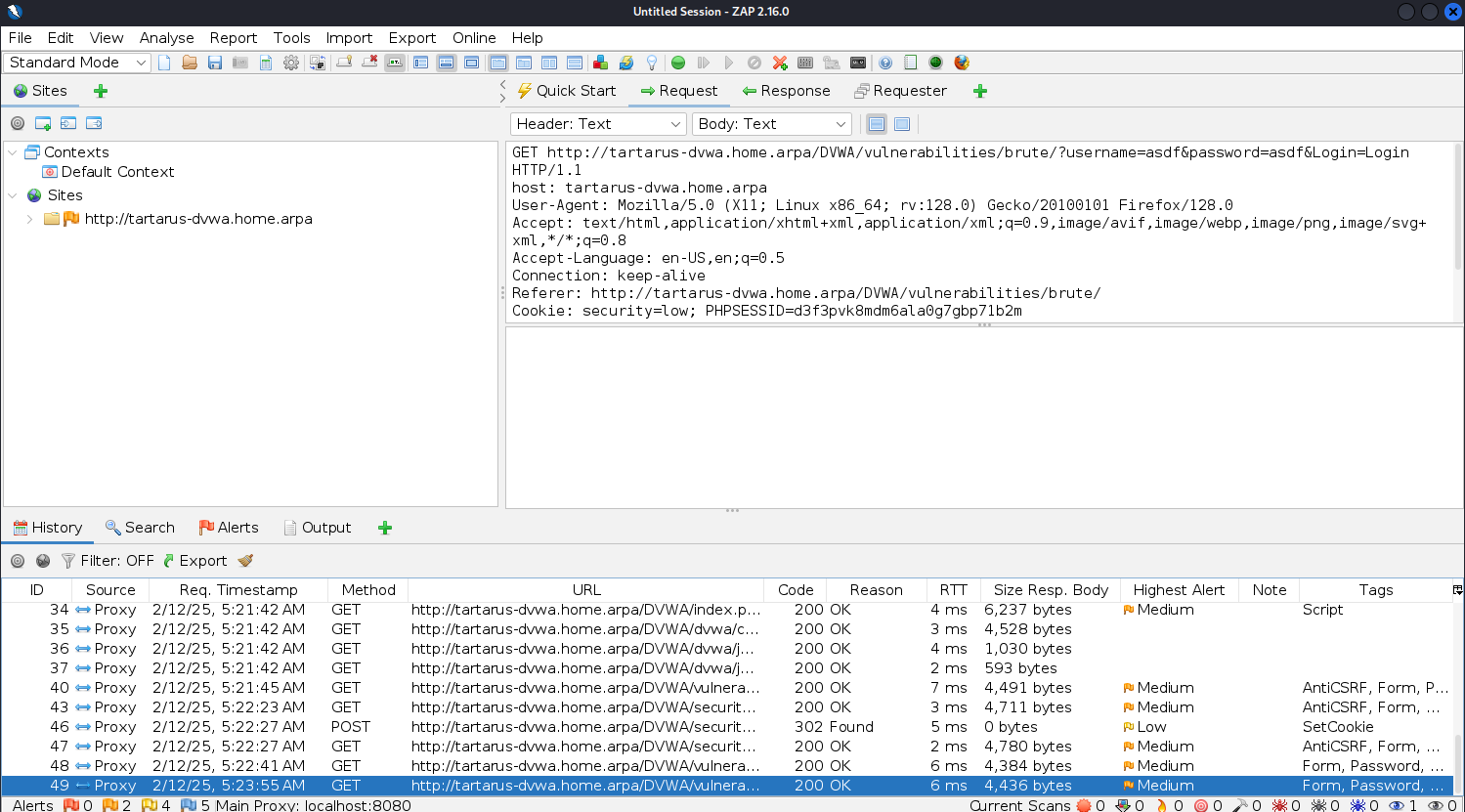The height and width of the screenshot is (812, 1465).
Task: Switch to the Response tab
Action: tap(786, 91)
